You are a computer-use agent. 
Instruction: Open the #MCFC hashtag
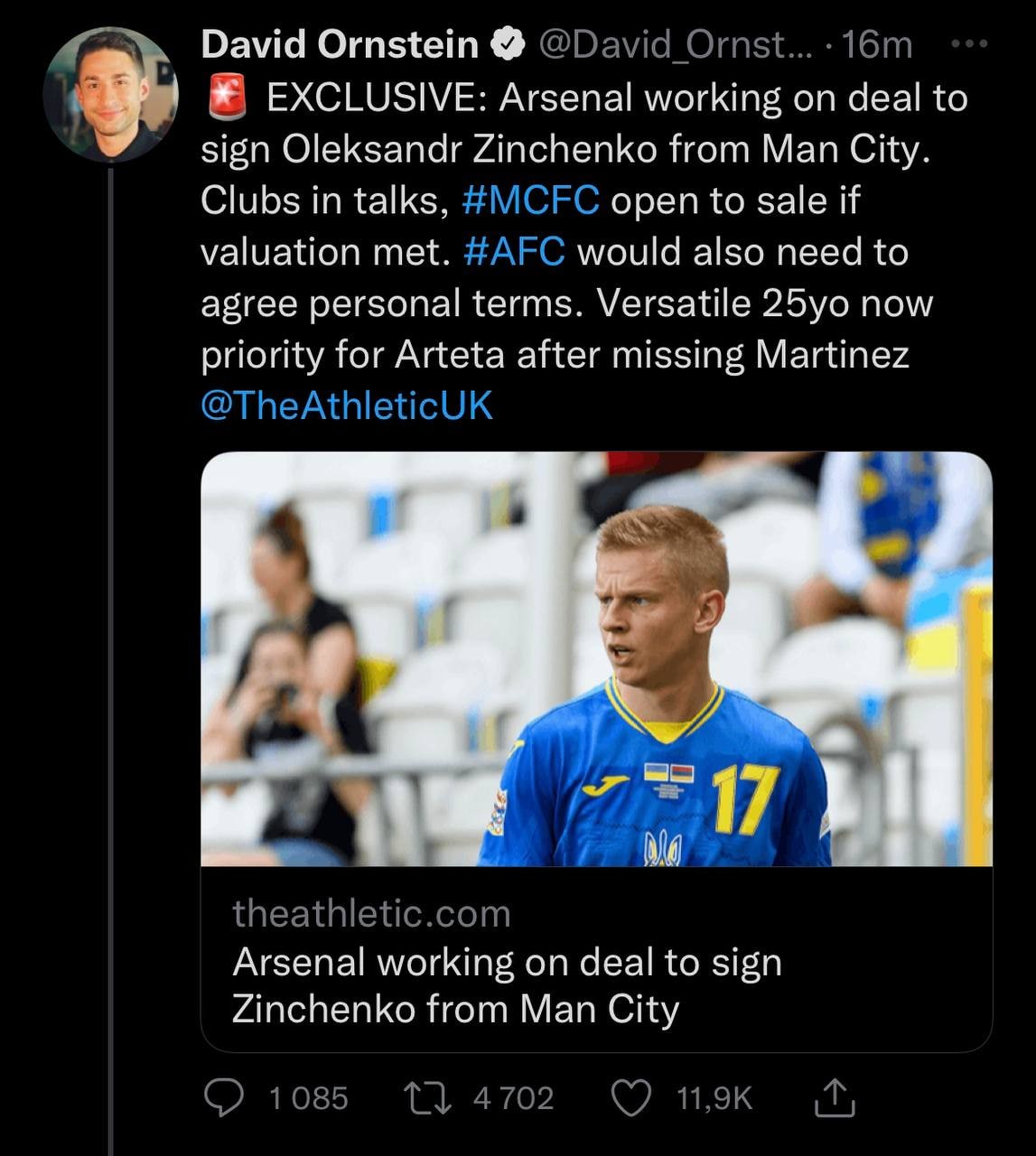[530, 200]
